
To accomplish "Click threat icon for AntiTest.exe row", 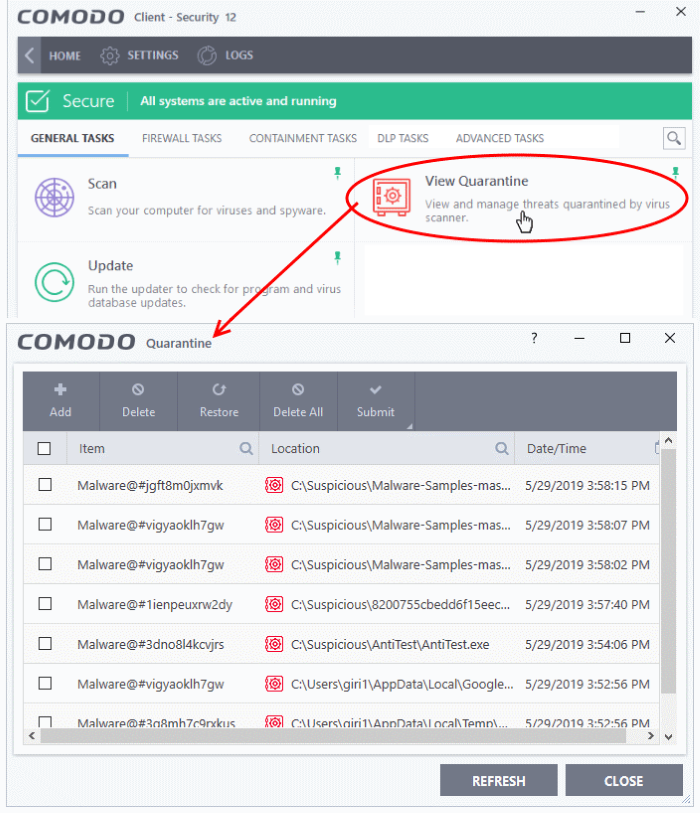I will (x=274, y=644).
